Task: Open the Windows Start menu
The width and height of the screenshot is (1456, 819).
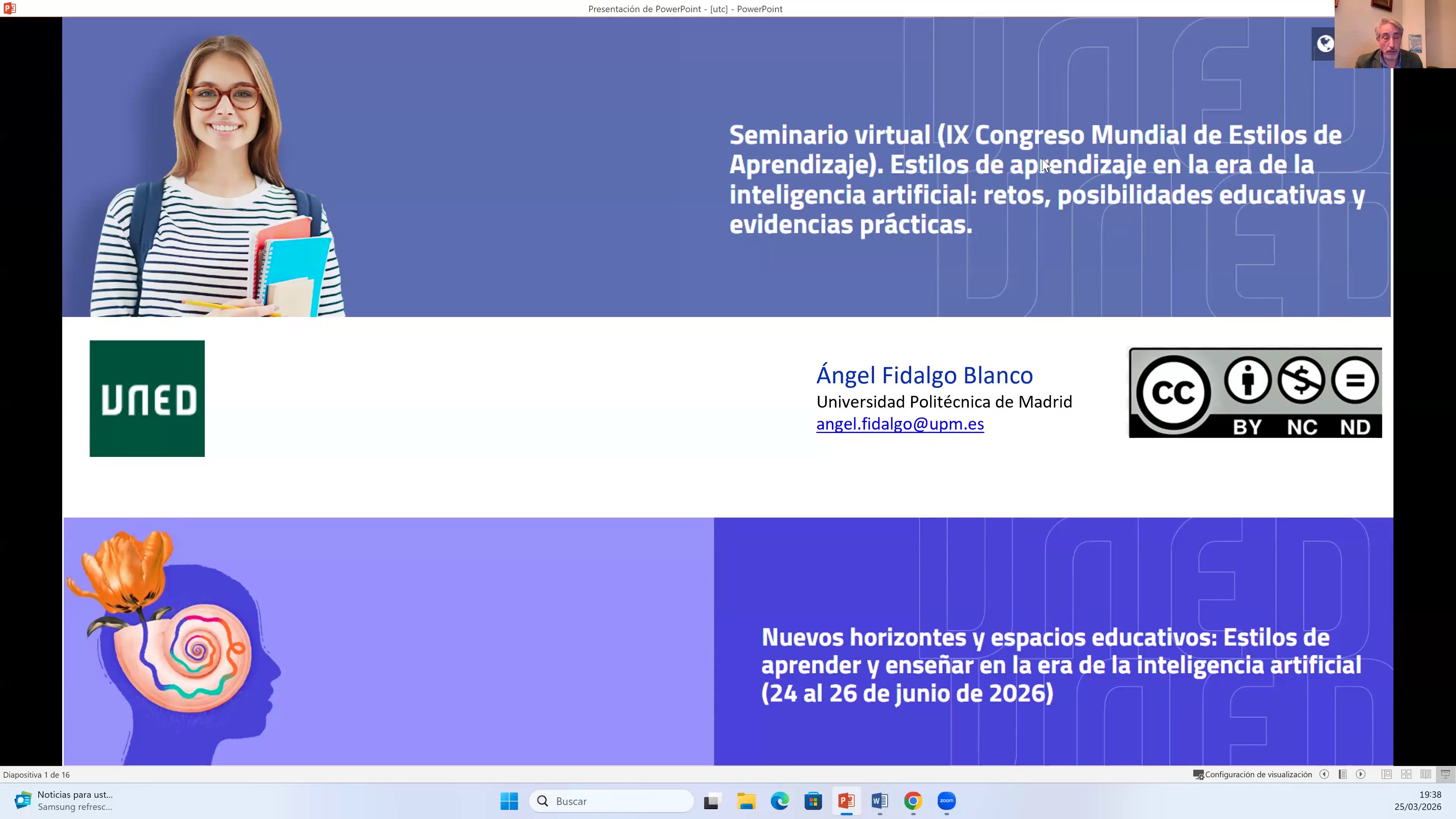Action: (x=509, y=801)
